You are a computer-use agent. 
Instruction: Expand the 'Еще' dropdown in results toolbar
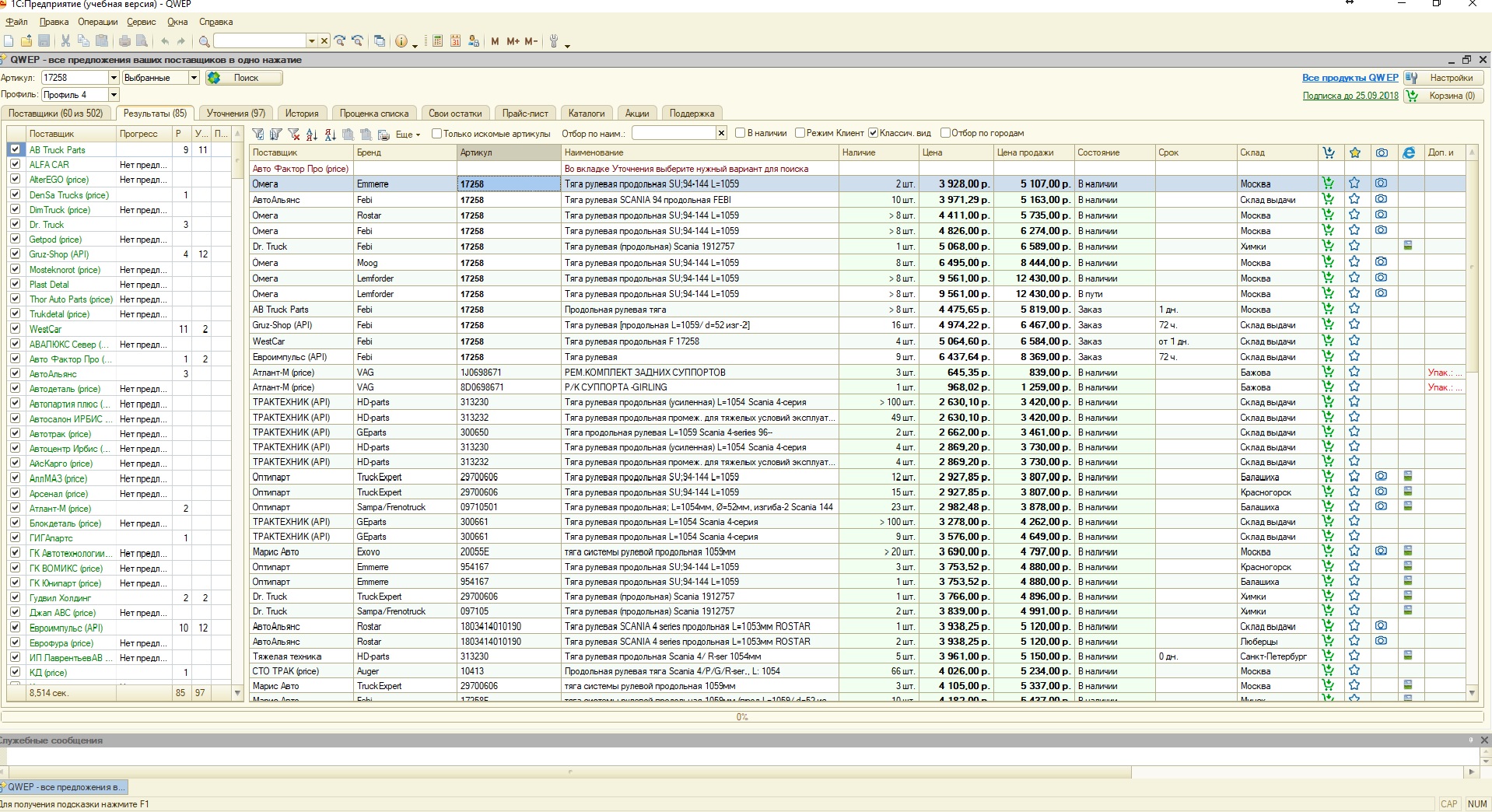click(x=408, y=135)
